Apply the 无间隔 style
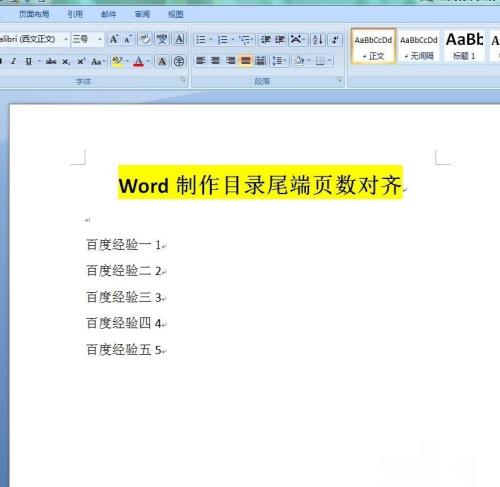500x487 pixels. [419, 46]
